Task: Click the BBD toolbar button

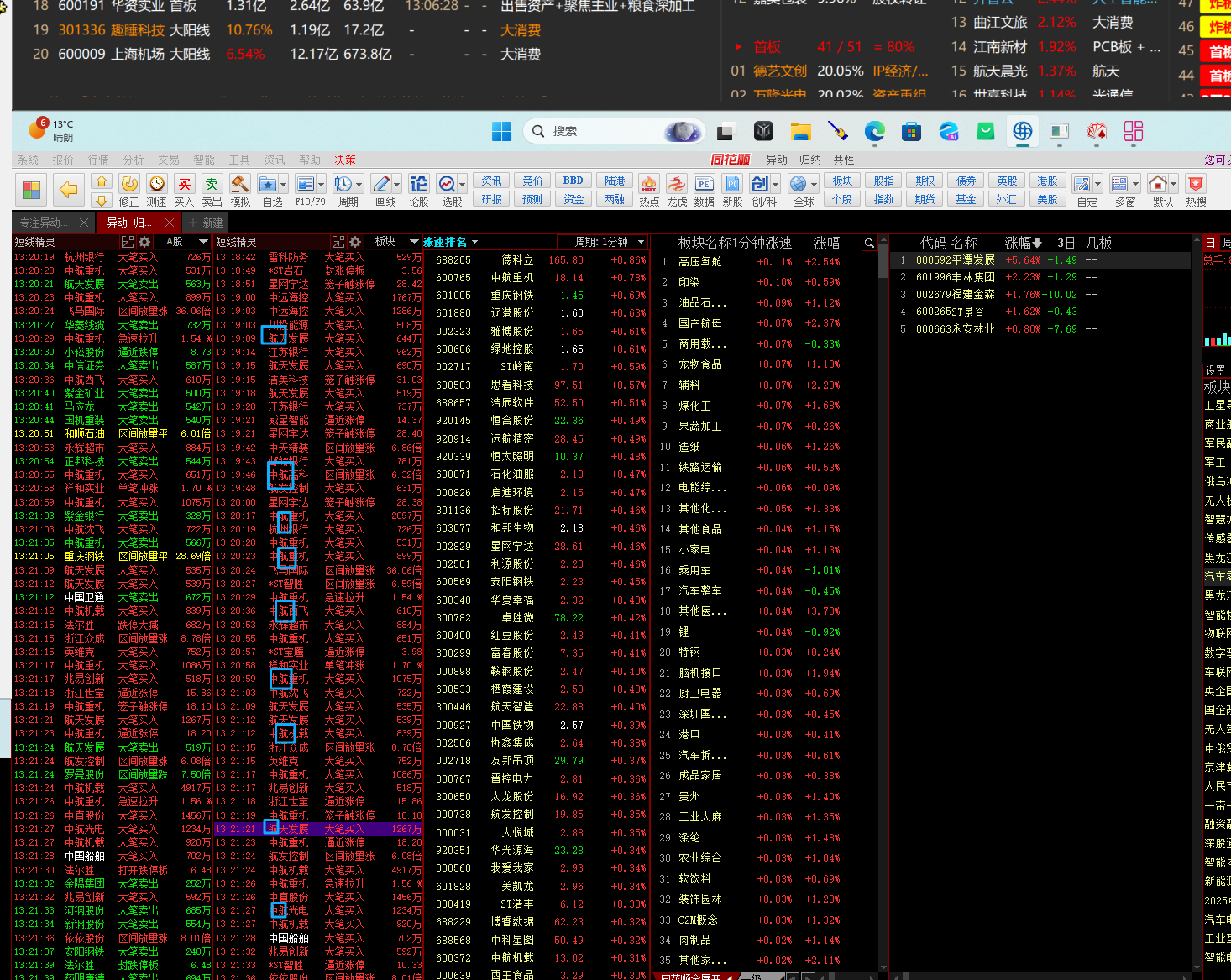Action: (x=574, y=181)
